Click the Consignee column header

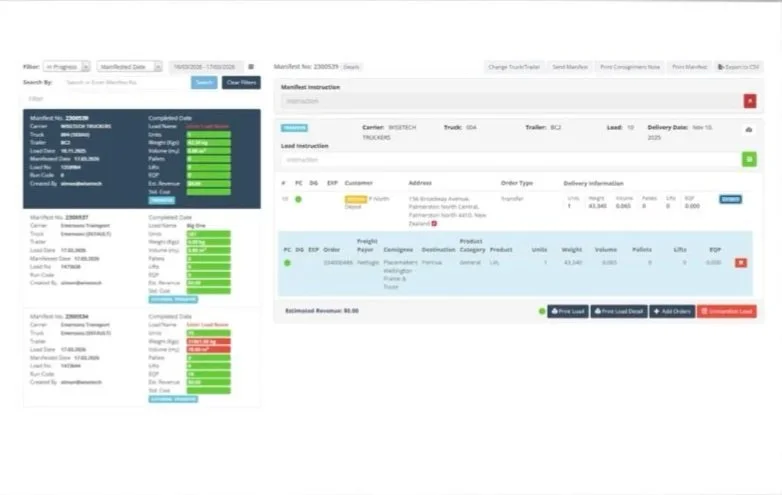coord(398,249)
